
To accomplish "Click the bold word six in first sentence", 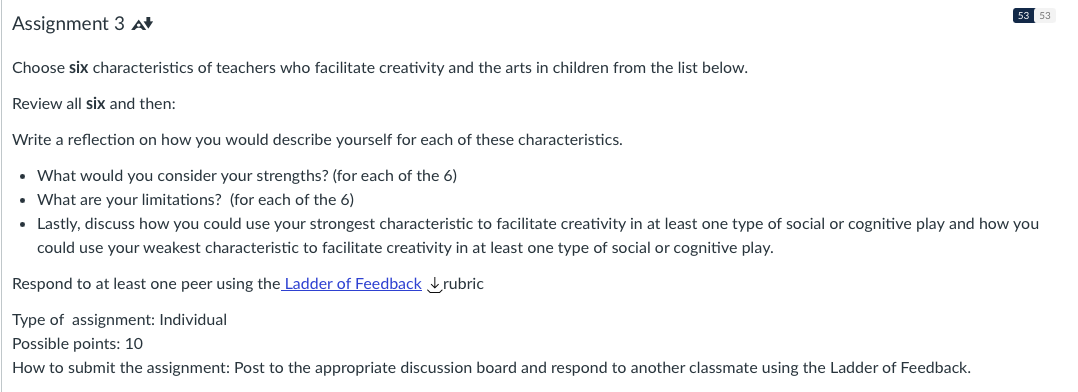I will pyautogui.click(x=78, y=68).
